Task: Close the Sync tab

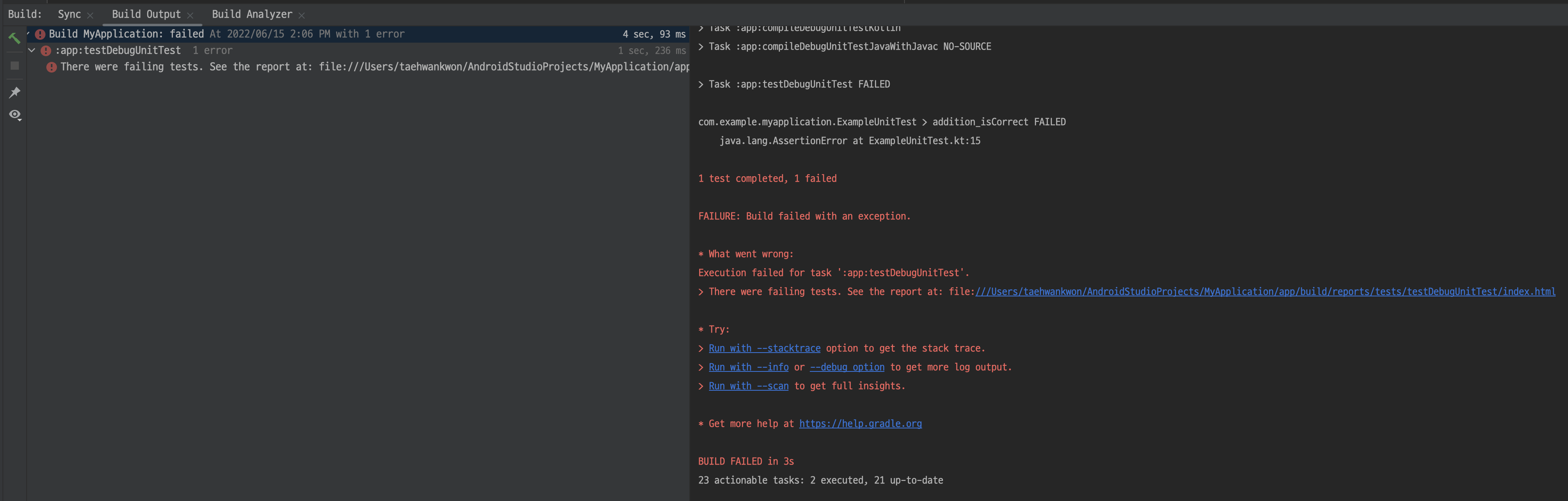Action: (x=90, y=15)
